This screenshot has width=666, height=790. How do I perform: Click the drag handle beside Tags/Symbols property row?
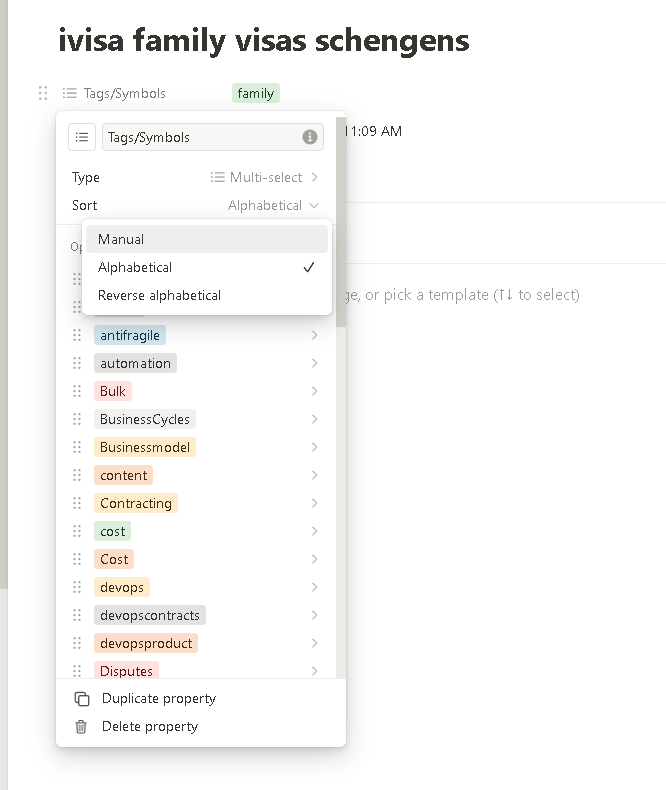(43, 93)
